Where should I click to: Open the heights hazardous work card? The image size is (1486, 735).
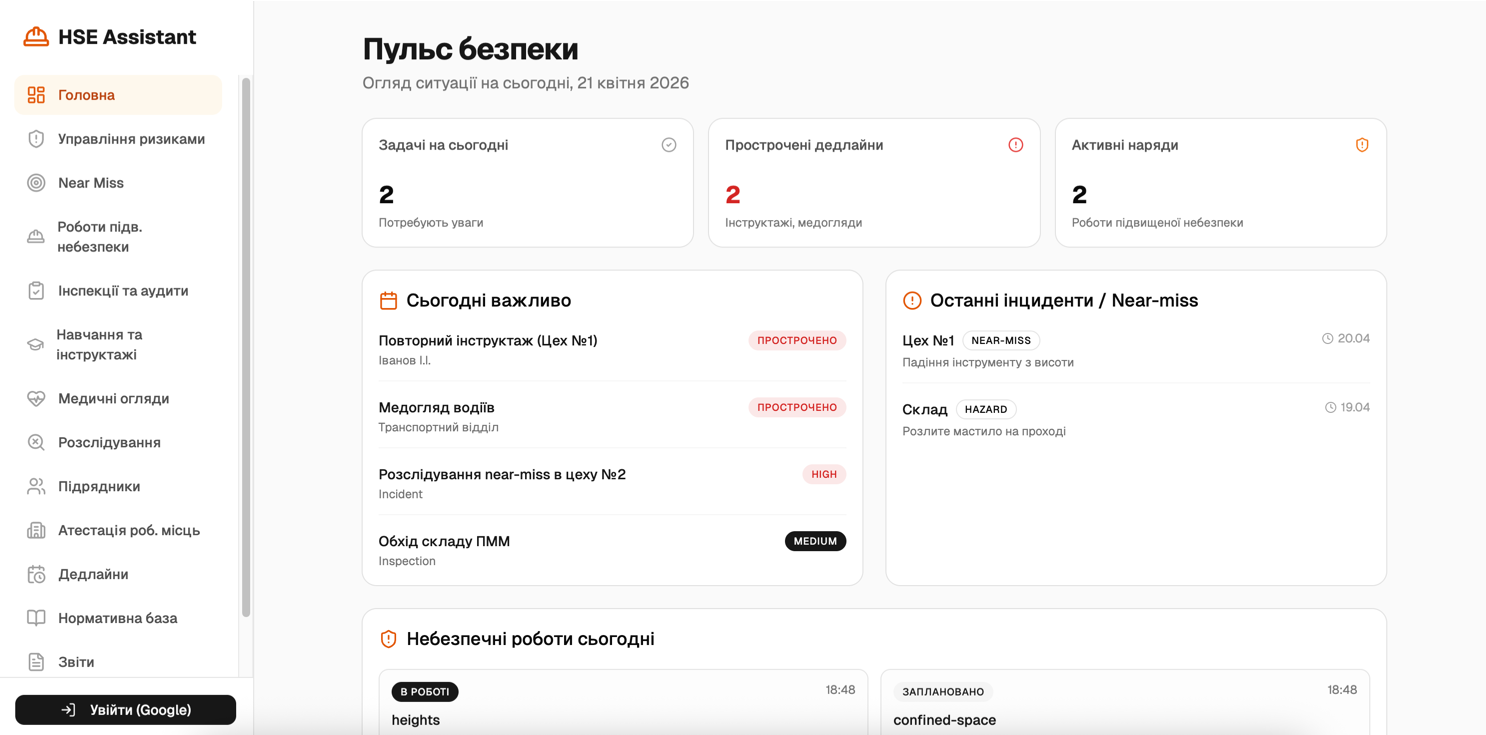(x=622, y=705)
